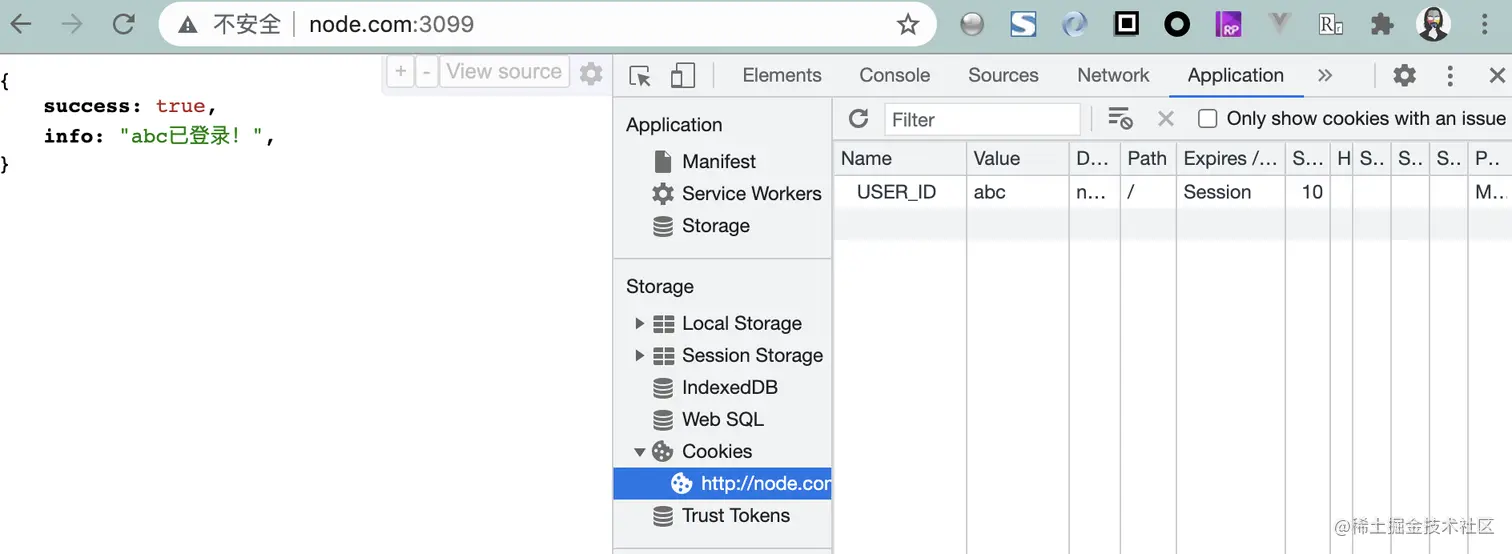Expand the Local Storage tree
Image resolution: width=1512 pixels, height=554 pixels.
(640, 324)
